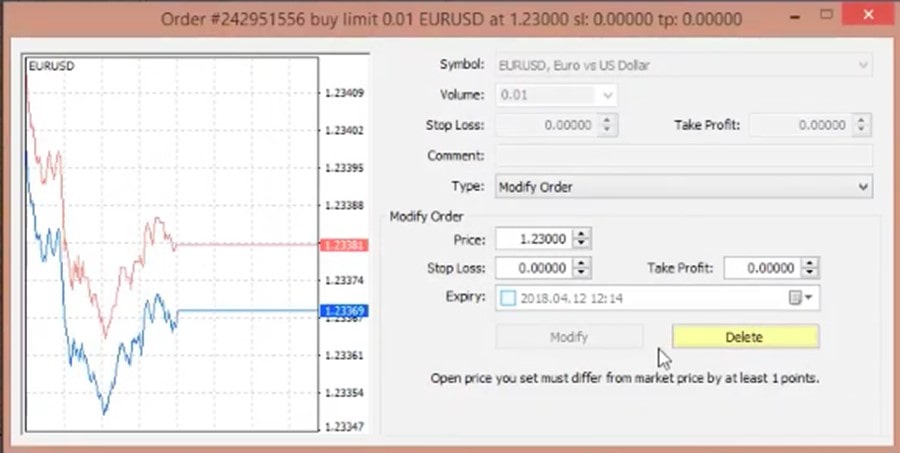The image size is (900, 453).
Task: Click the open price warning message text
Action: 624,378
